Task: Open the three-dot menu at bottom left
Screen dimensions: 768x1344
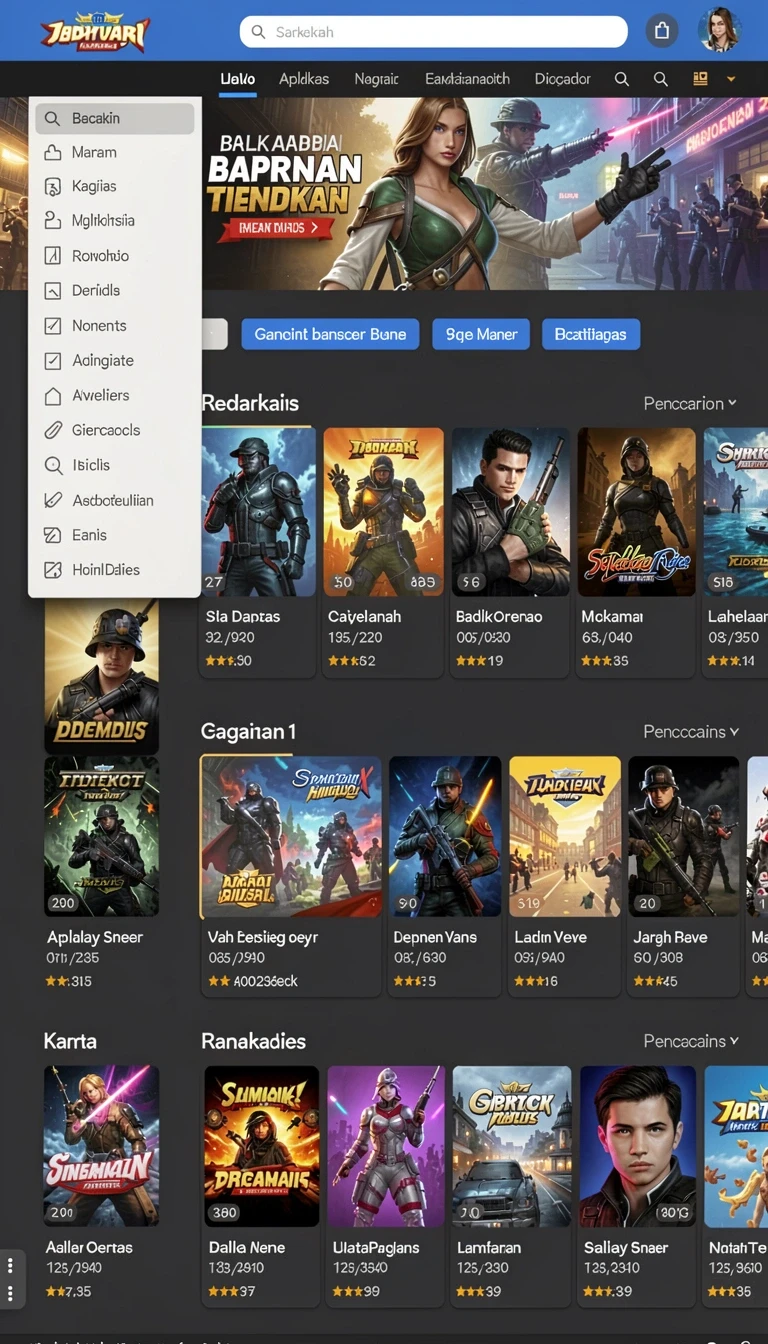Action: (x=10, y=1278)
